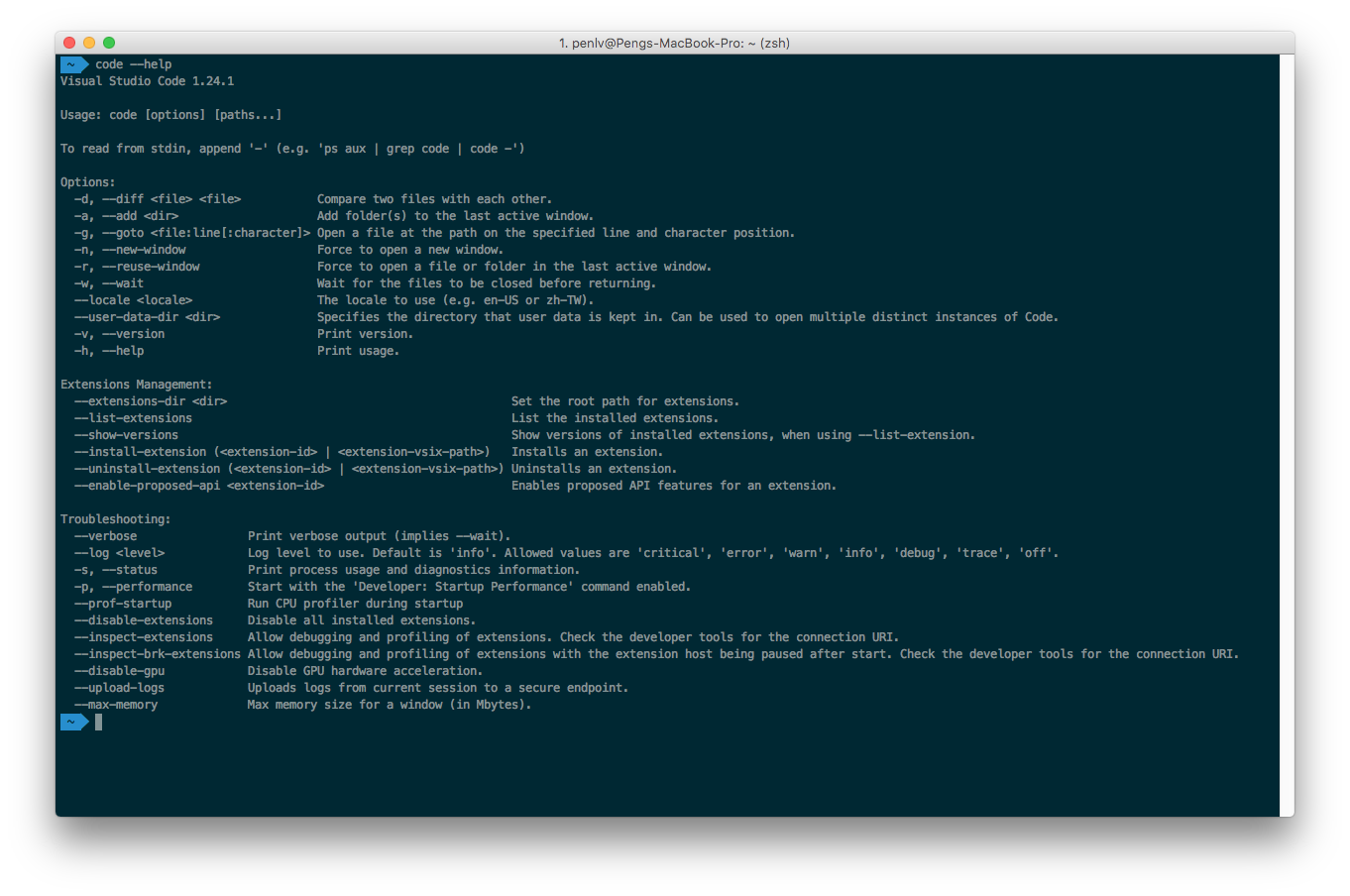Screen dimensions: 1350x896
Task: Click the '--show-versions' option
Action: tap(127, 435)
